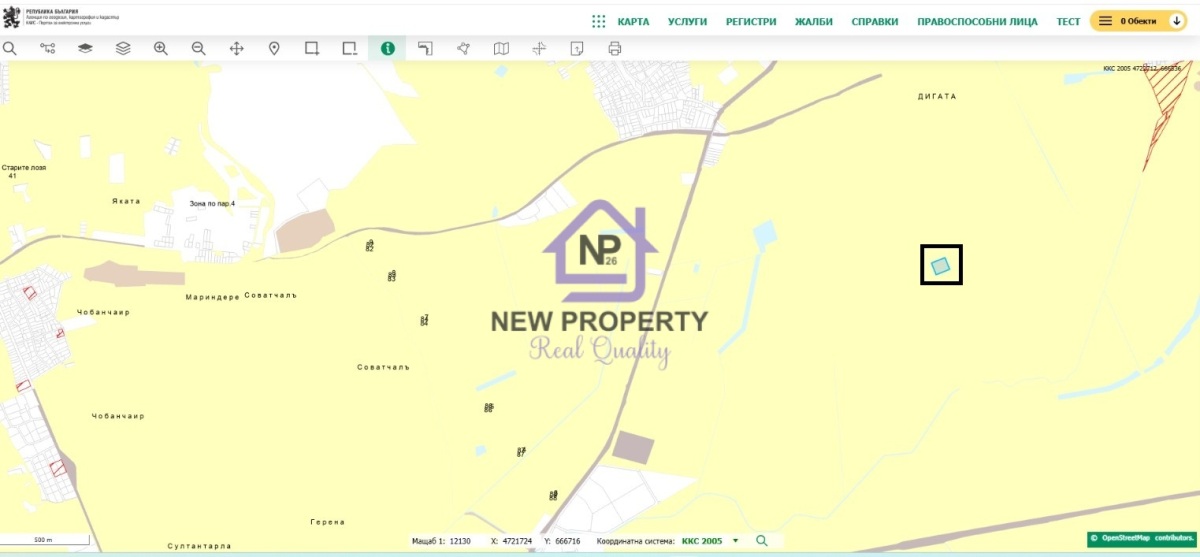The width and height of the screenshot is (1200, 557).
Task: Toggle the green info identify tool
Action: 387,48
